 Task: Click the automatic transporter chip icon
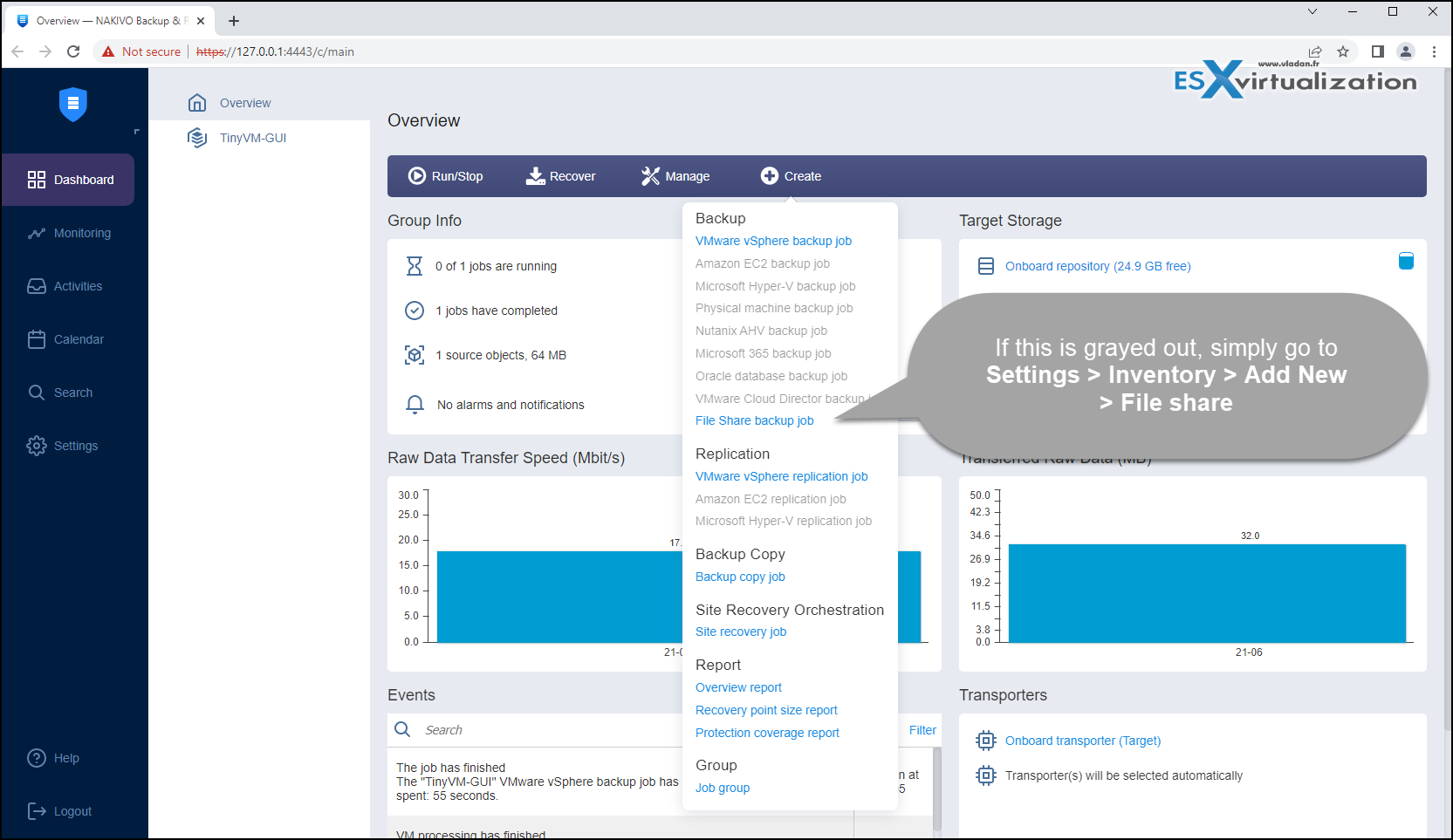[986, 775]
